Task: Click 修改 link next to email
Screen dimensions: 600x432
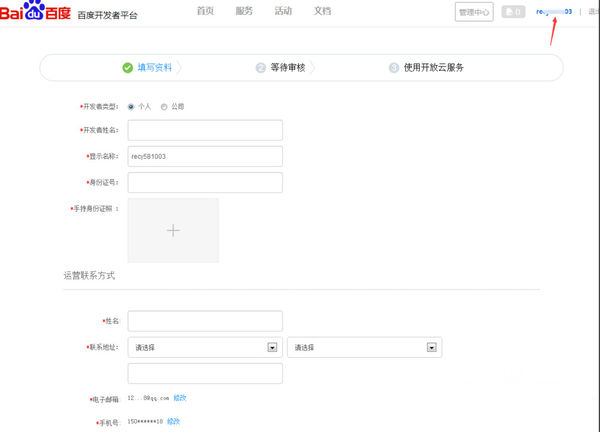Action: pyautogui.click(x=180, y=398)
